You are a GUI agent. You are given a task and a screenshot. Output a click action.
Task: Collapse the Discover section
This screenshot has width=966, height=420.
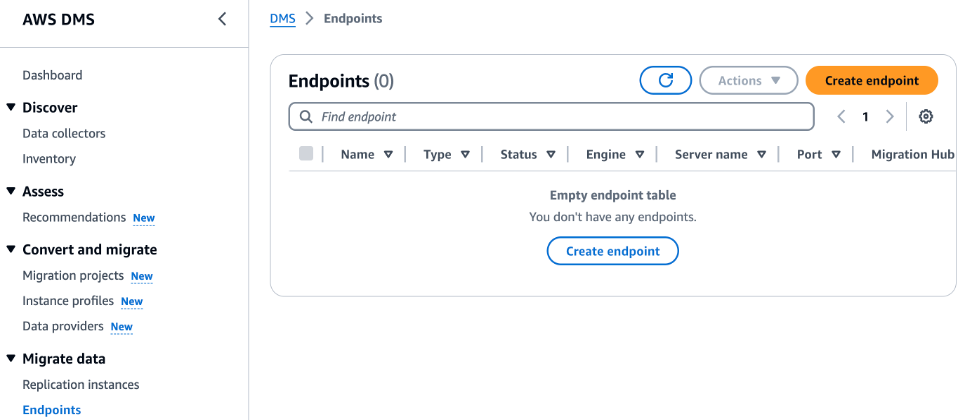[11, 107]
